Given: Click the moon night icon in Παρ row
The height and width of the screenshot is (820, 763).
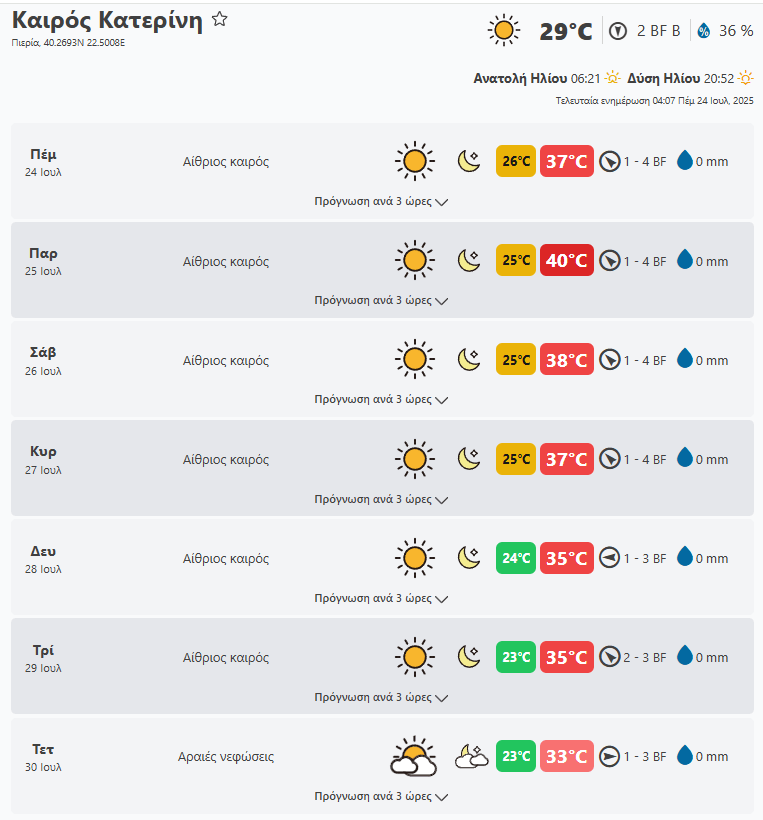Looking at the screenshot, I should coord(469,261).
